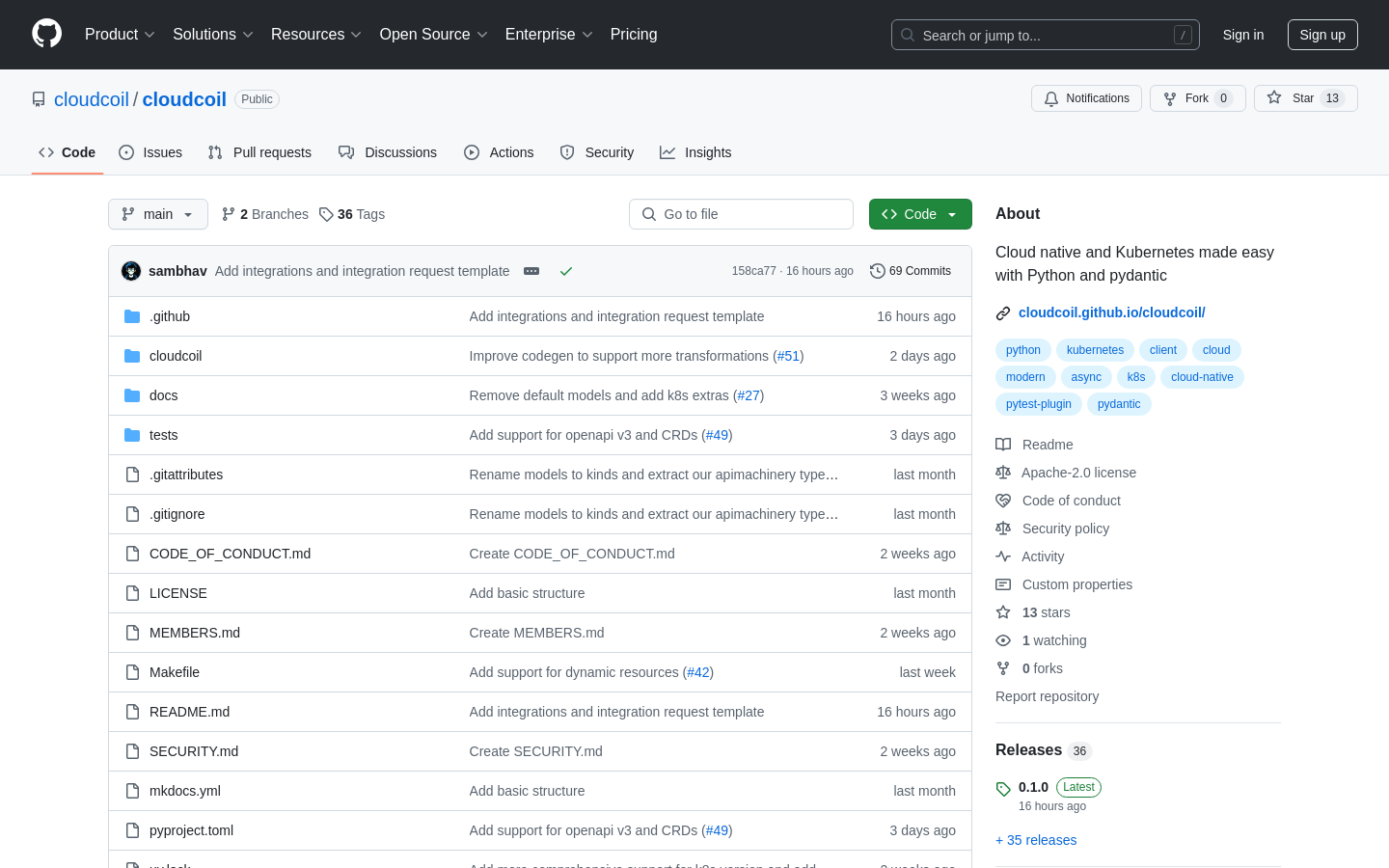Open the Solutions dropdown menu
Viewport: 1389px width, 868px height.
(x=213, y=34)
